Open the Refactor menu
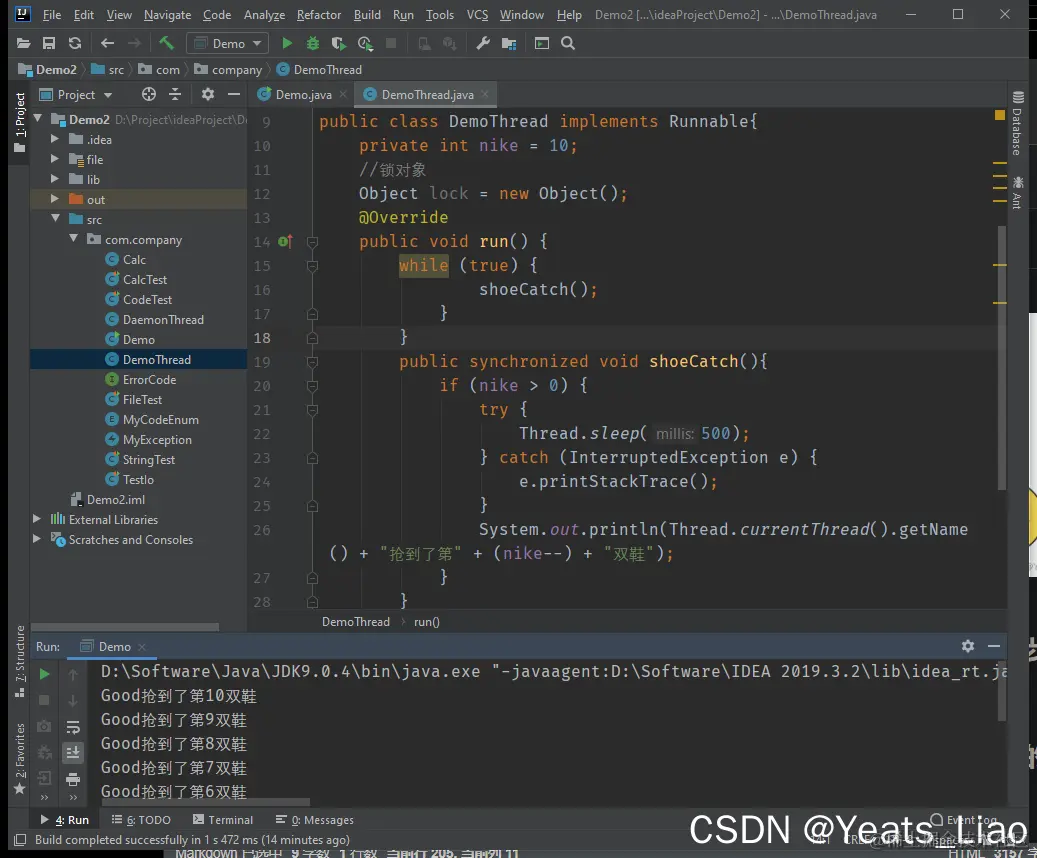 319,15
